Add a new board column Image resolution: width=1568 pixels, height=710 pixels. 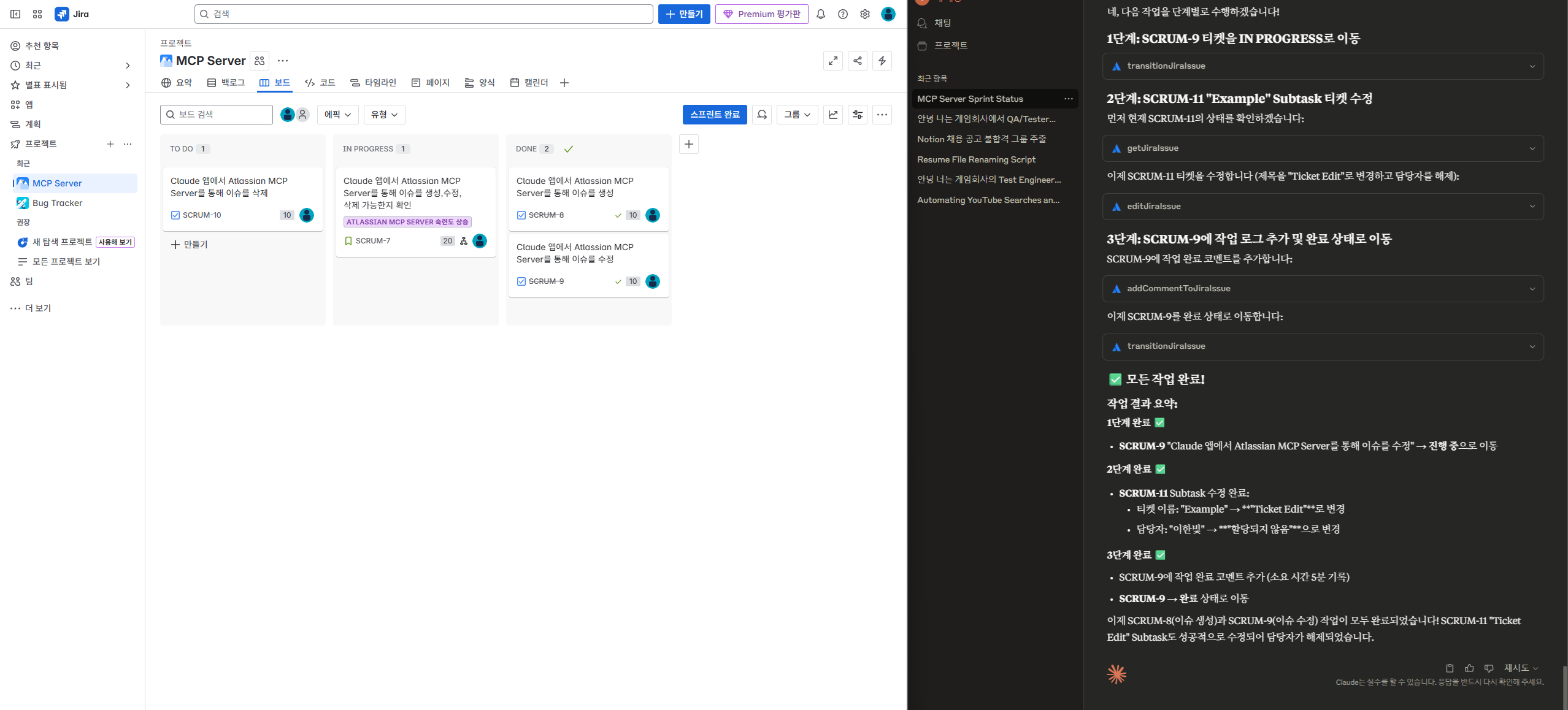pyautogui.click(x=689, y=144)
